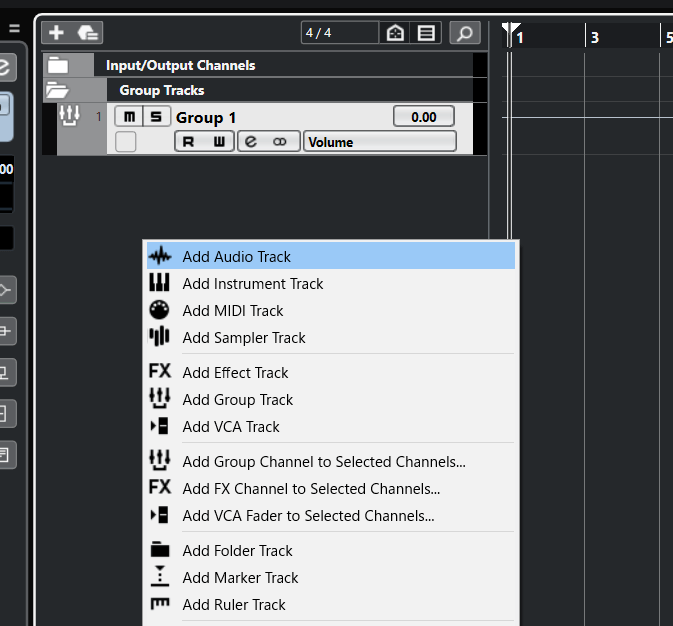The image size is (673, 626).
Task: Choose Add Audio Track from menu
Action: click(x=237, y=257)
